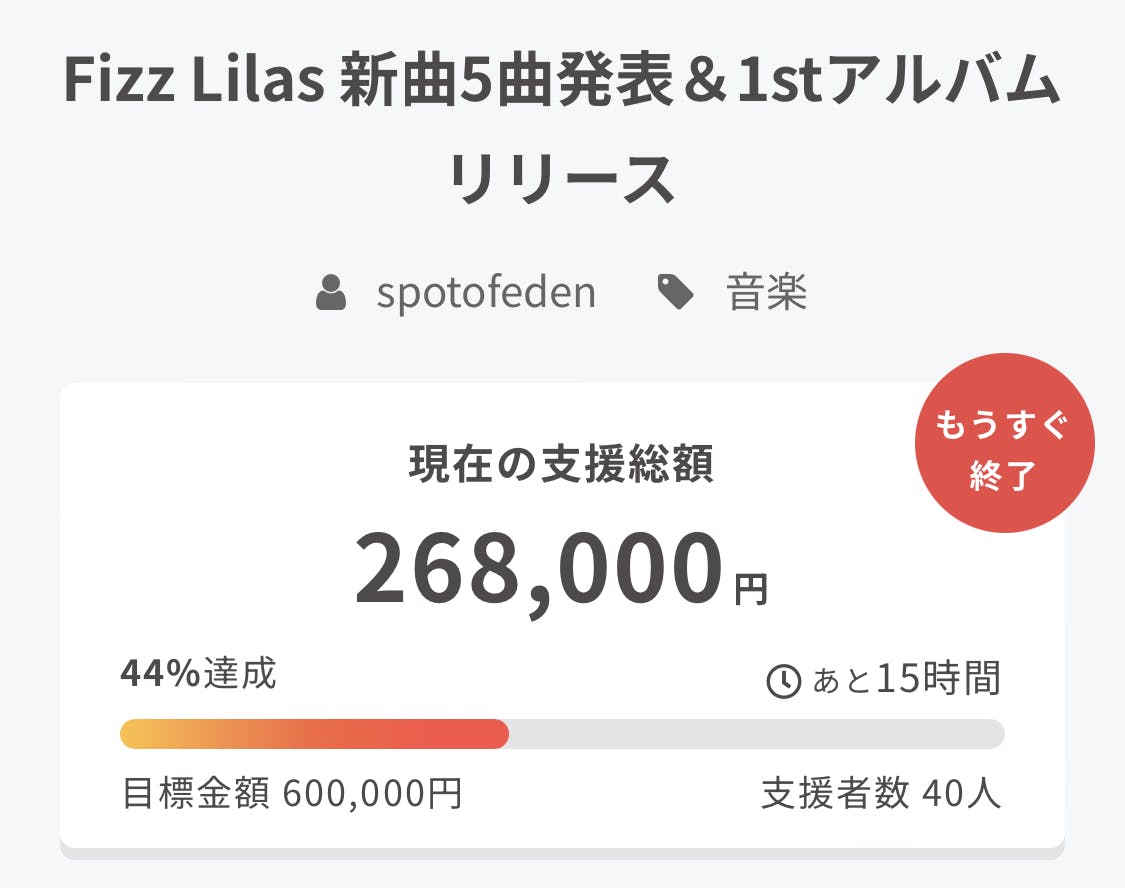1125x888 pixels.
Task: Click the filled orange part of progress bar
Action: [x=314, y=734]
